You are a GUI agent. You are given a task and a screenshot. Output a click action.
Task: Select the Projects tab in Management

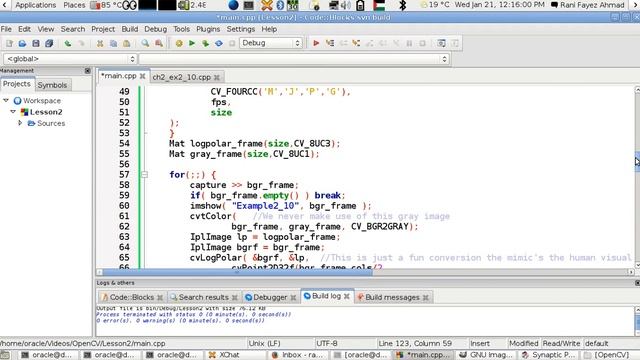tap(17, 84)
